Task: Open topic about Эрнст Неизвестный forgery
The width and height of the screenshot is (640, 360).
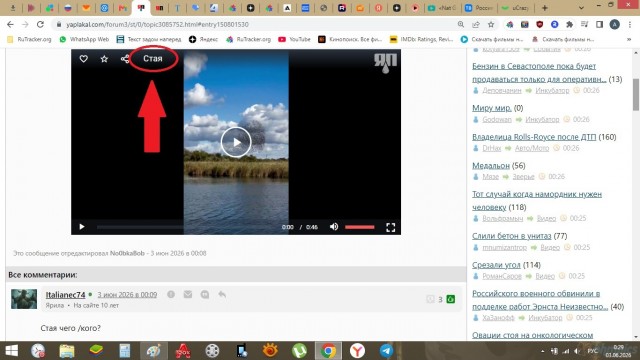Action: point(540,300)
